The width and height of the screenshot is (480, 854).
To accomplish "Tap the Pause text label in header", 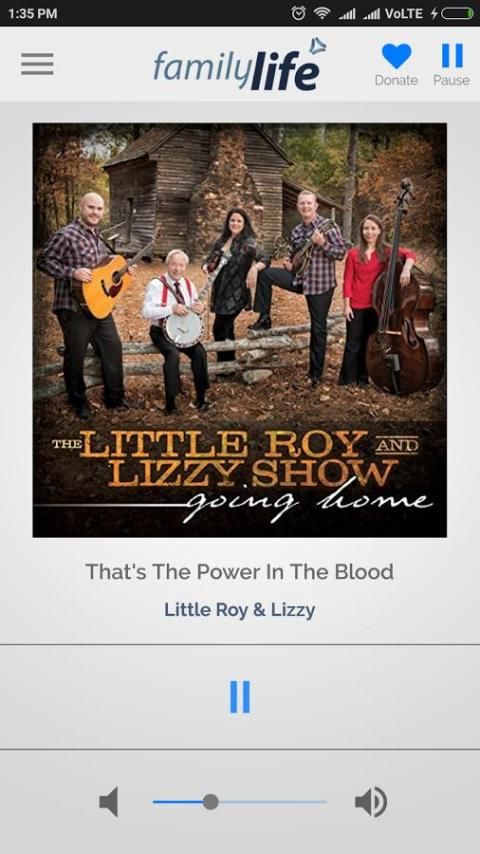I will pyautogui.click(x=451, y=80).
